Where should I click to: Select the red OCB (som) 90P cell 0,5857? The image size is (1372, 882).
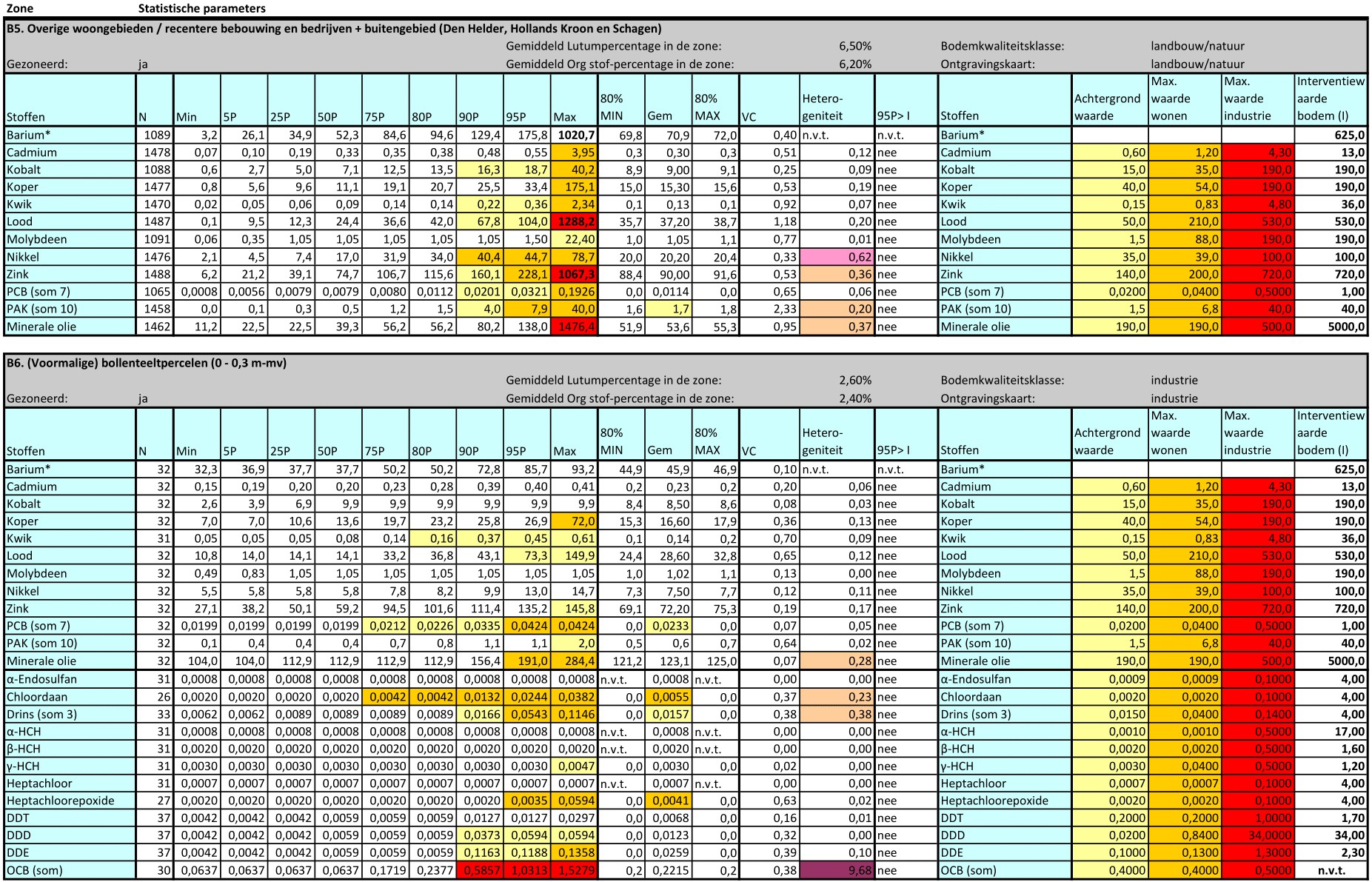click(x=480, y=870)
